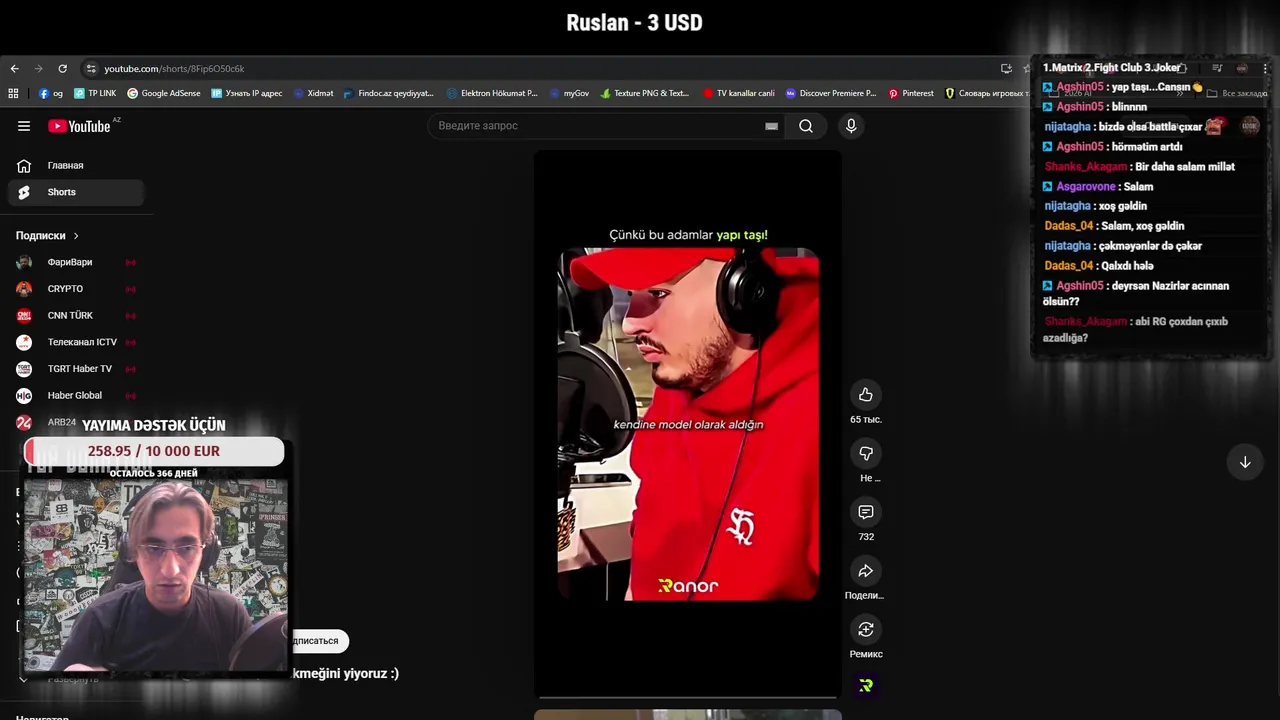Click the live indicator next to CRYPTO
Screen dimensions: 1280x720
(130, 289)
